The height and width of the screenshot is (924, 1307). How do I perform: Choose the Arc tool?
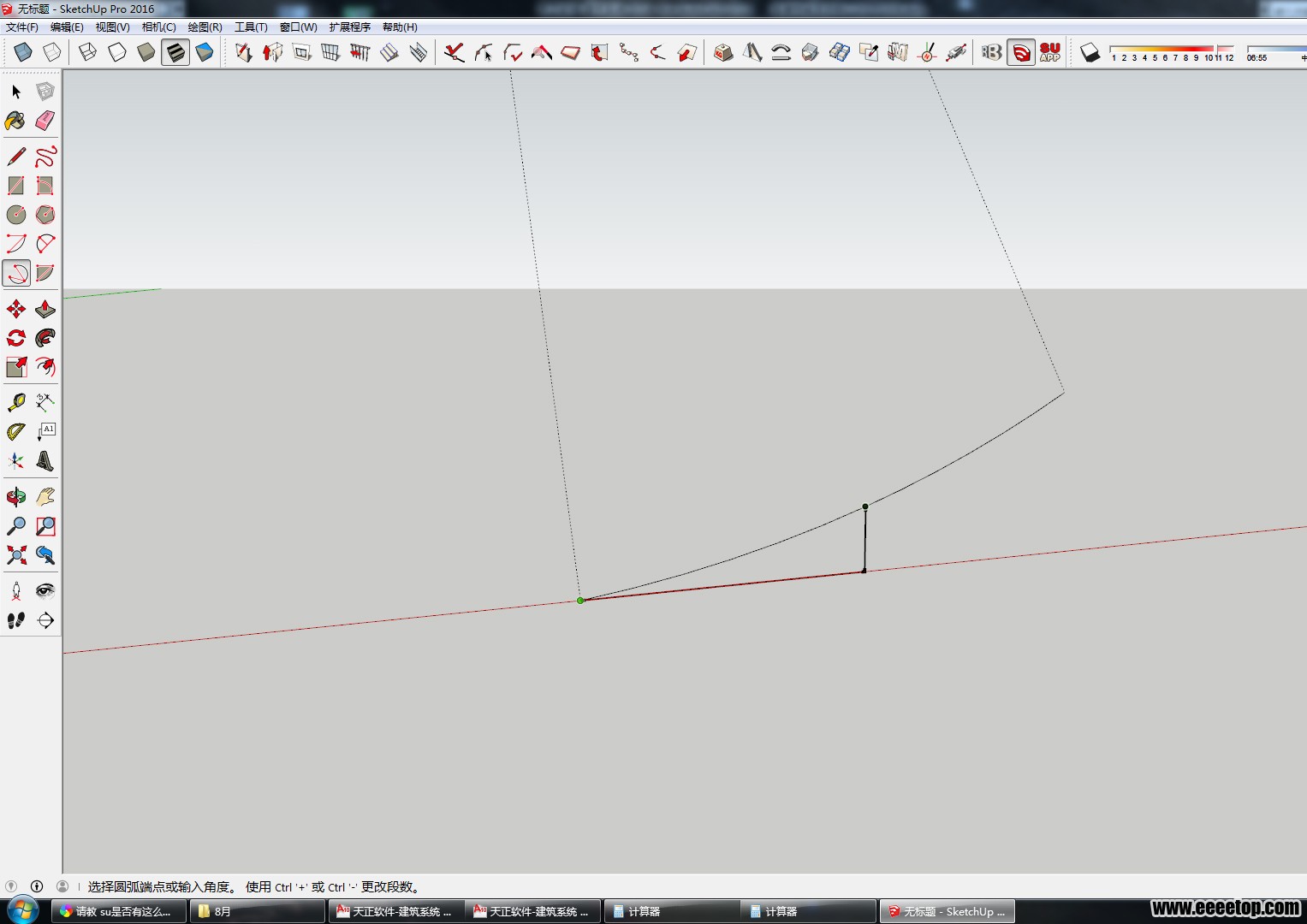tap(16, 244)
